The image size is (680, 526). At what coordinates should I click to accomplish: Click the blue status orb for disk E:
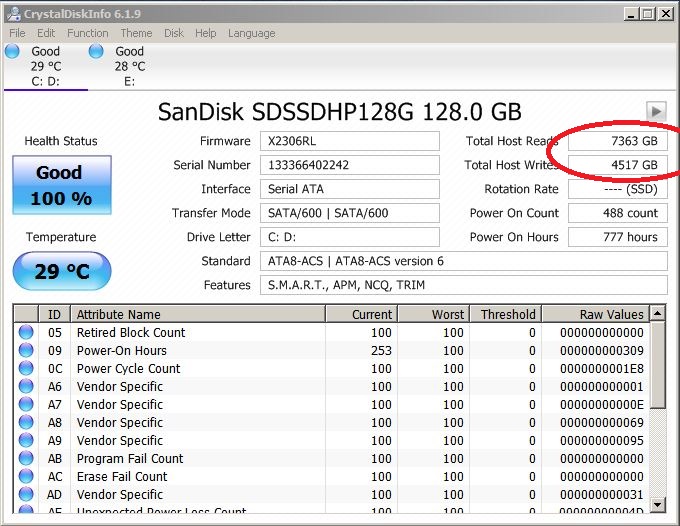(x=96, y=51)
